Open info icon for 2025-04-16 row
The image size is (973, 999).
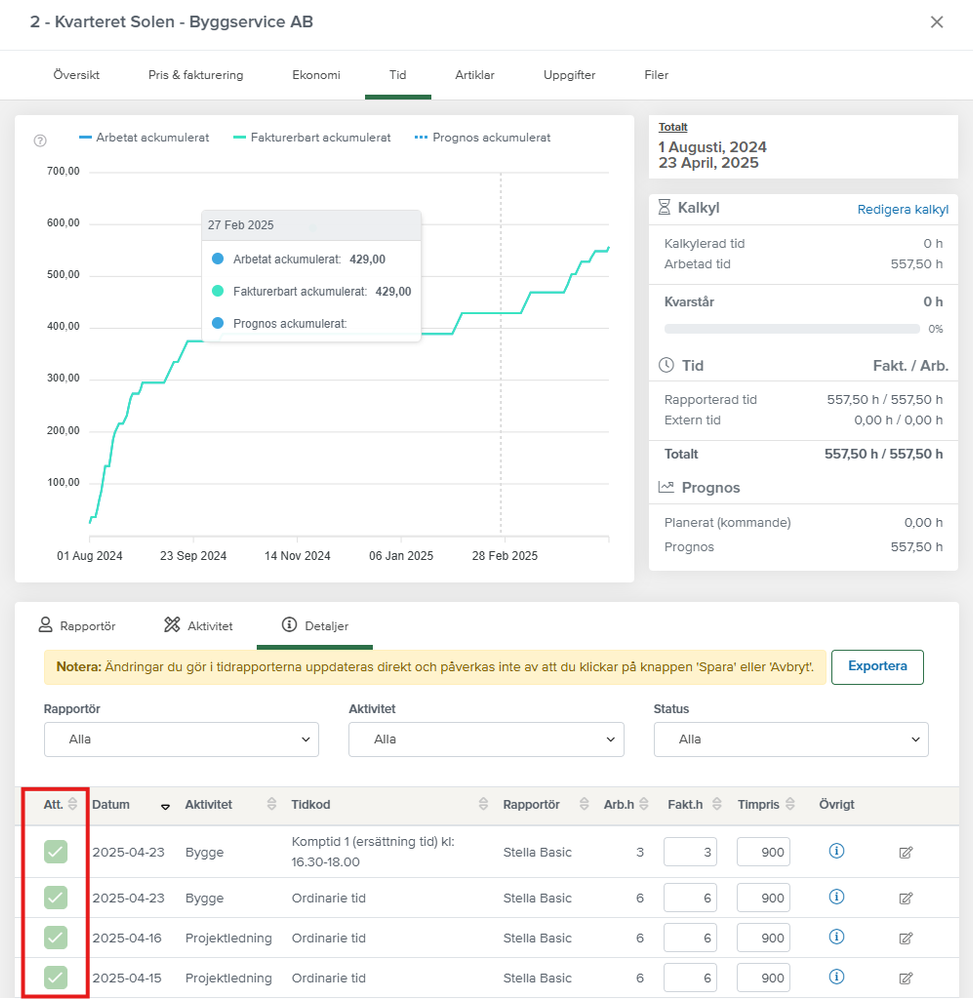pyautogui.click(x=836, y=937)
